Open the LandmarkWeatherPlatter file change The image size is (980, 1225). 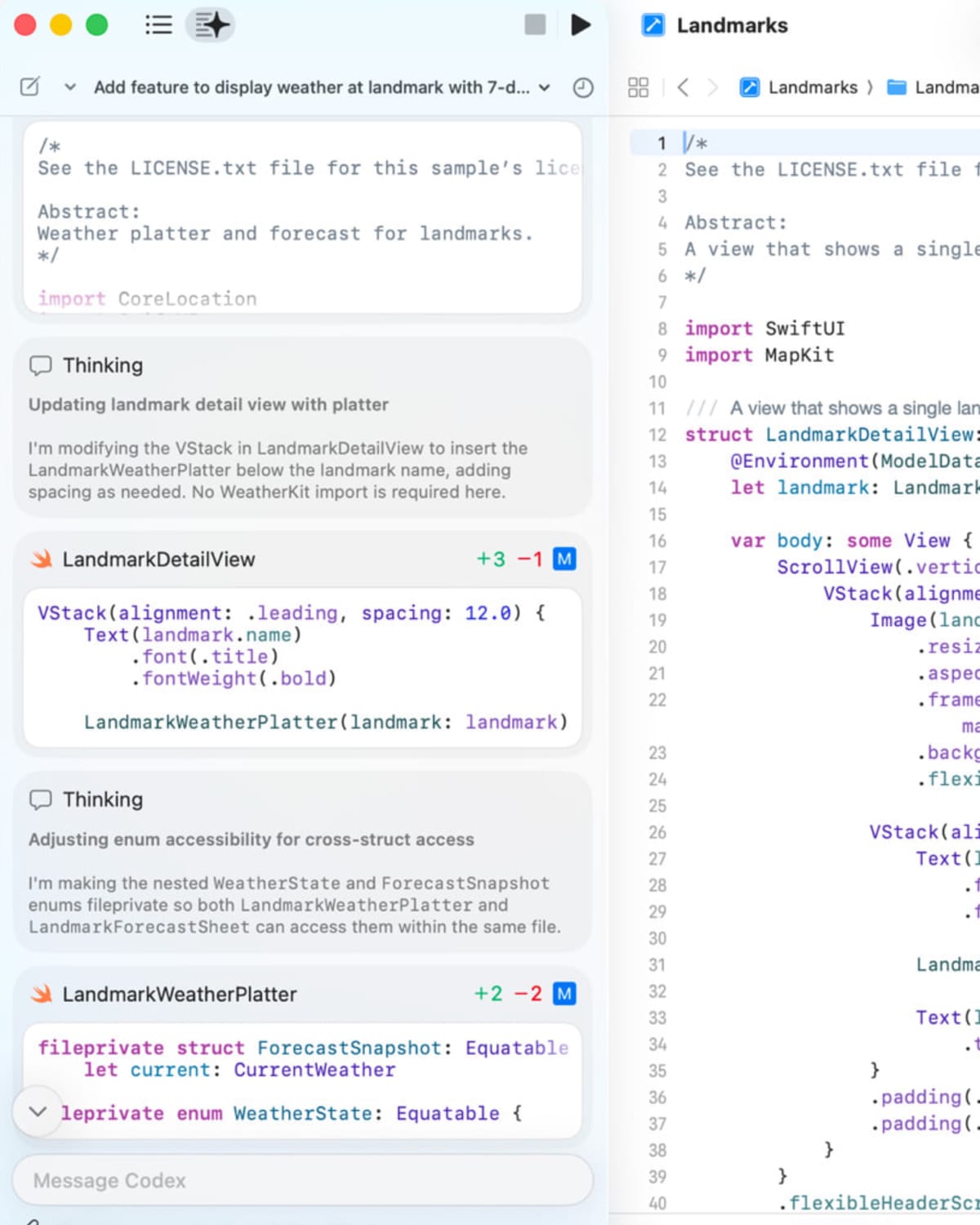coord(179,994)
